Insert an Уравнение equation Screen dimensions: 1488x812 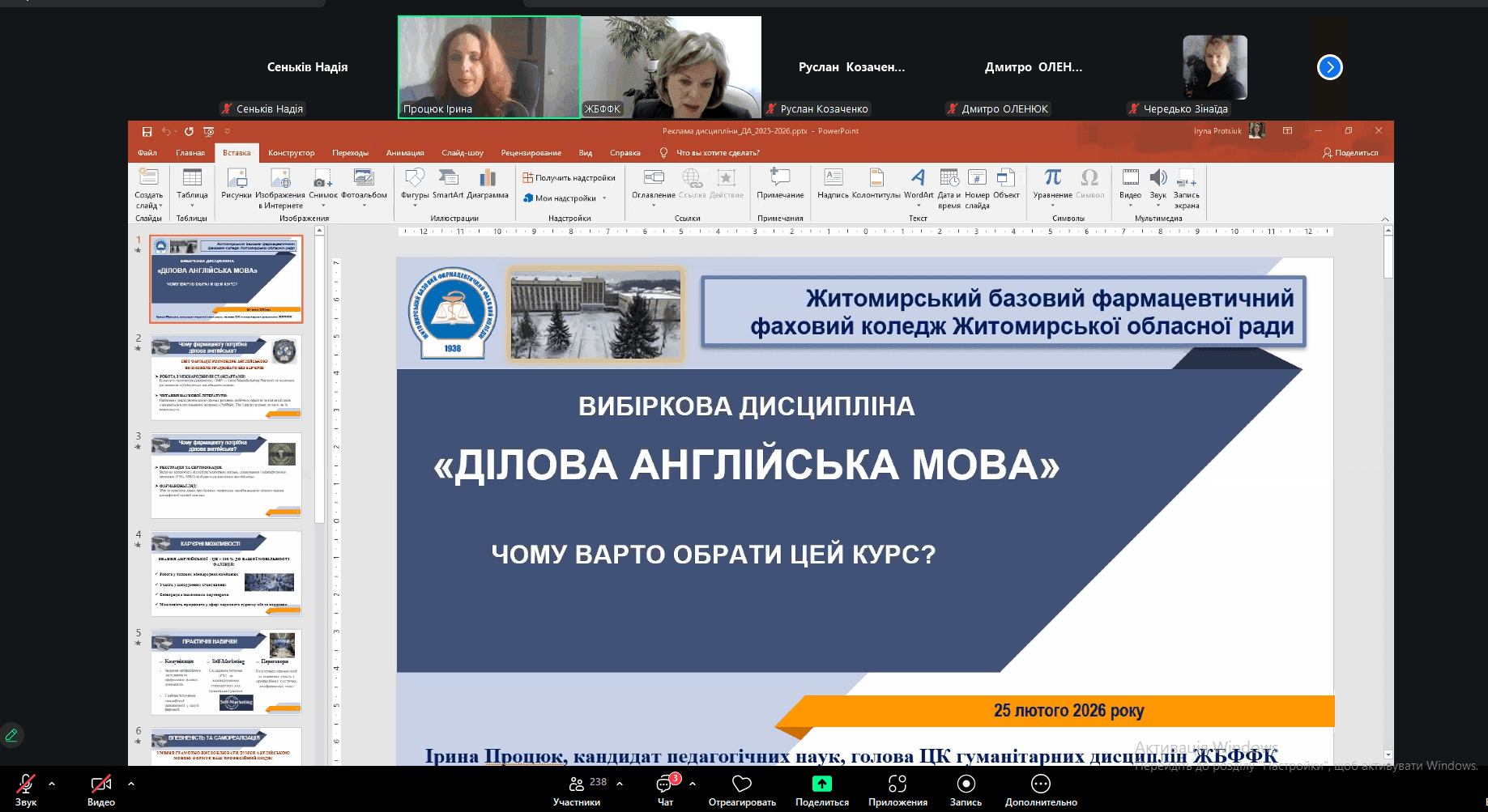[1052, 186]
